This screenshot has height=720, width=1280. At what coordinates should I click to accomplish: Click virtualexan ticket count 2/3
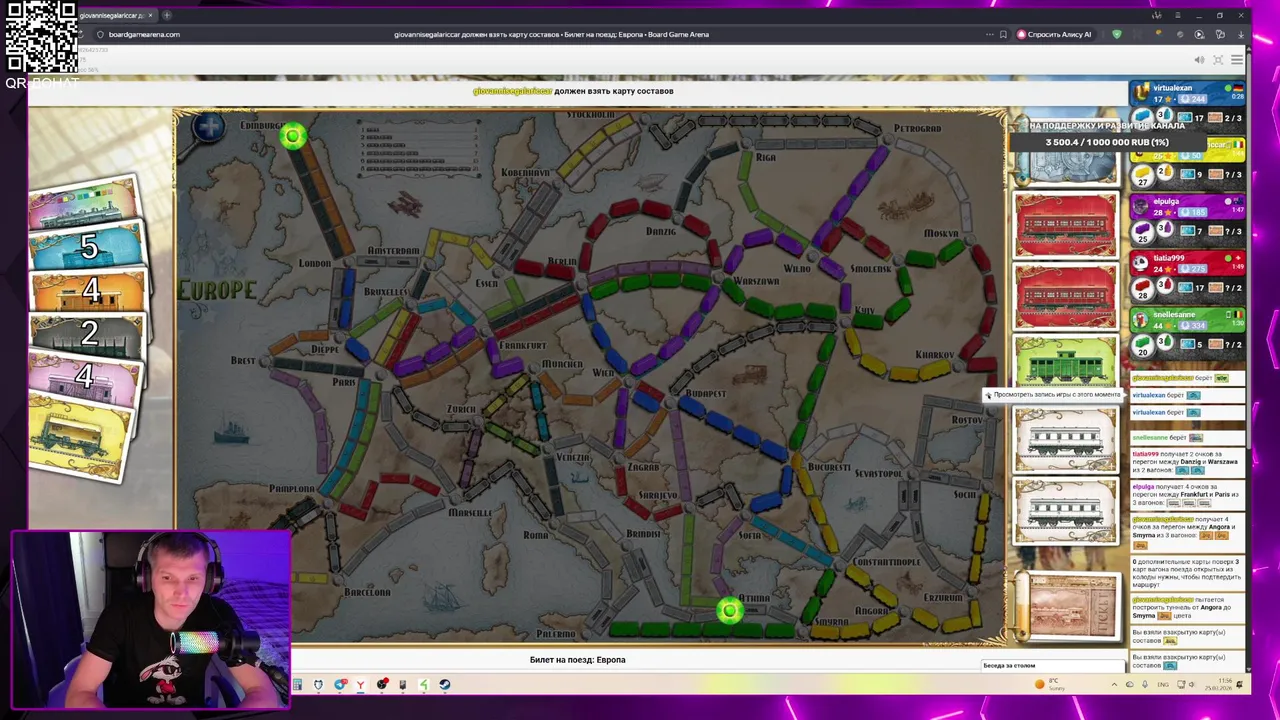[x=1227, y=118]
